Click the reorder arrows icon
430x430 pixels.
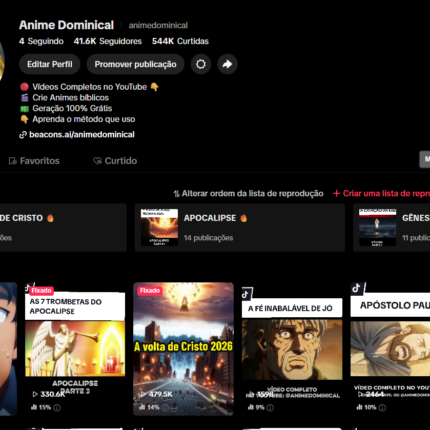pos(177,194)
